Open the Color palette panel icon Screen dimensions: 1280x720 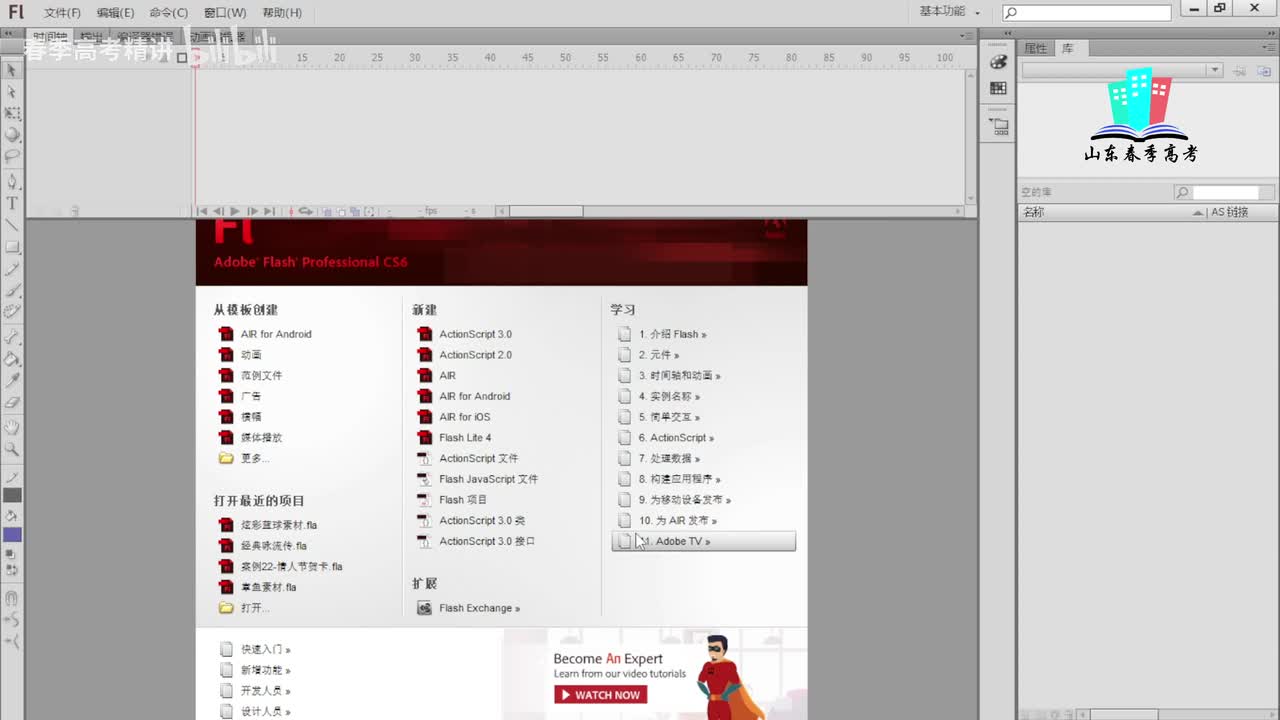(998, 62)
